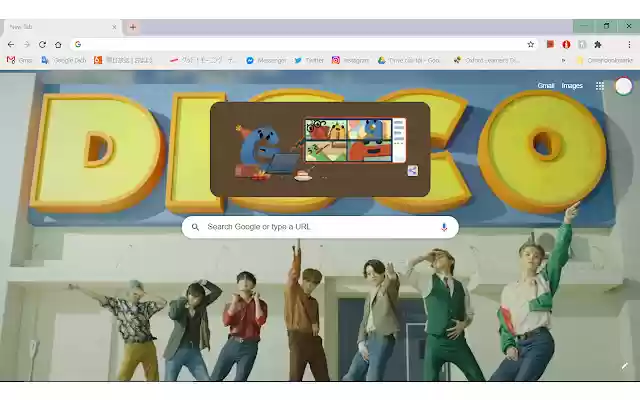
Task: Open the red square extension icon
Action: 550,44
